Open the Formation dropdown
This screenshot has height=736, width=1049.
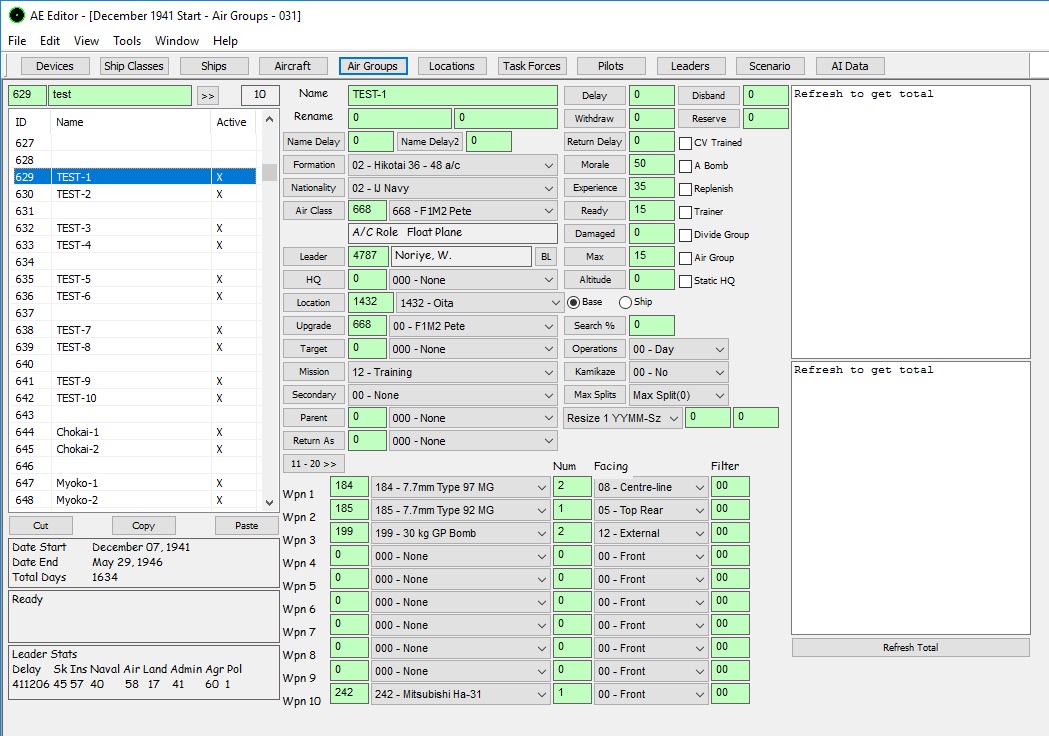(452, 164)
